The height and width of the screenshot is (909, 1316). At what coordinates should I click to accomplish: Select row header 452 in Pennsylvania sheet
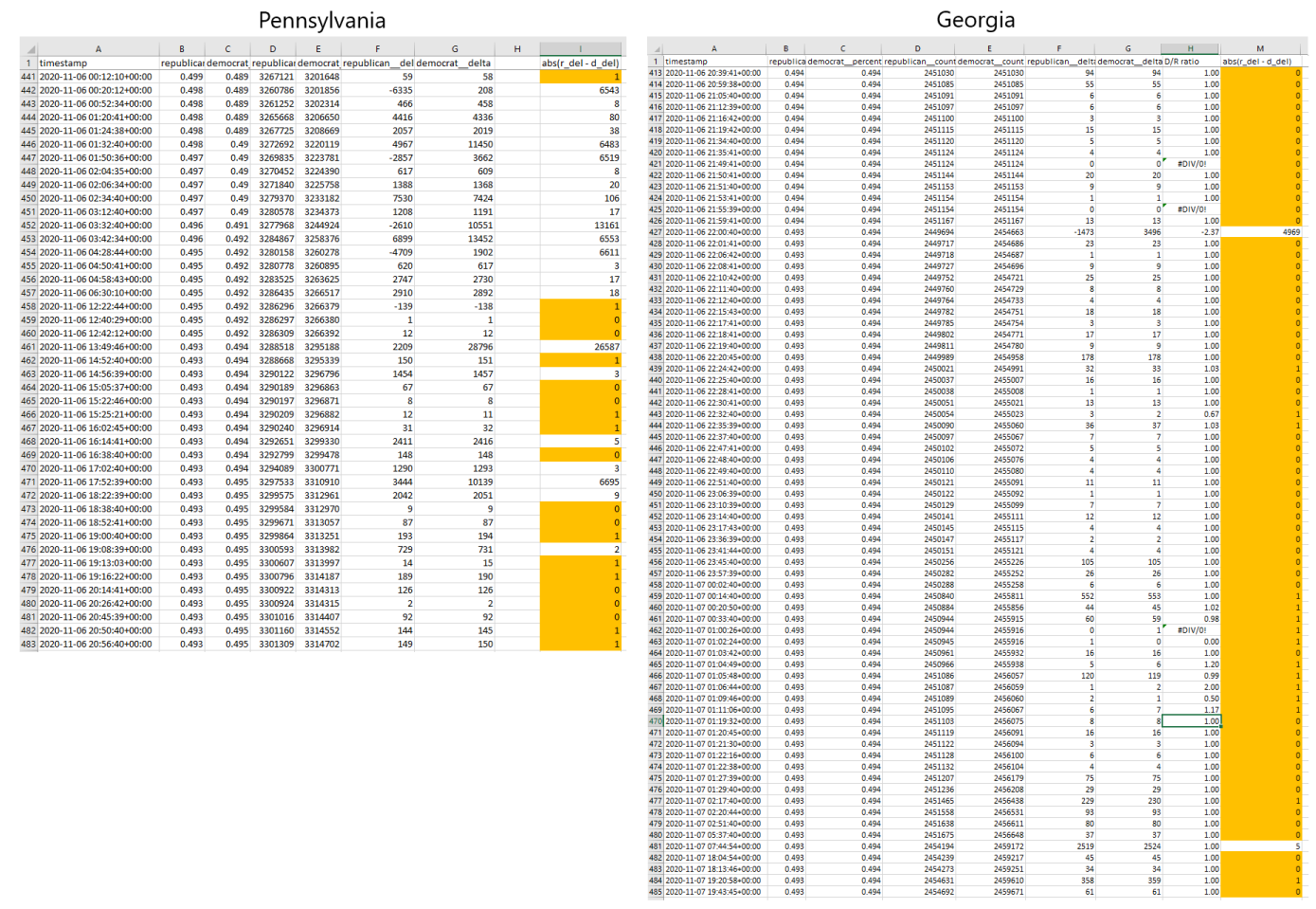point(28,226)
